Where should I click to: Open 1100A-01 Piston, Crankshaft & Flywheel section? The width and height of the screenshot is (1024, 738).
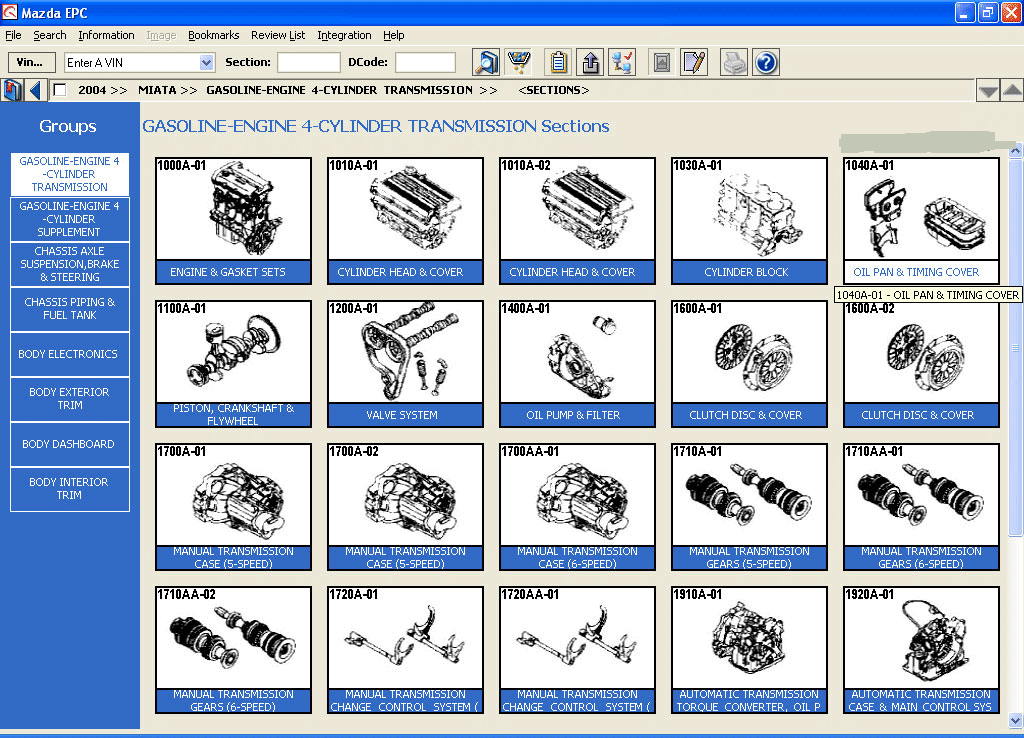233,364
